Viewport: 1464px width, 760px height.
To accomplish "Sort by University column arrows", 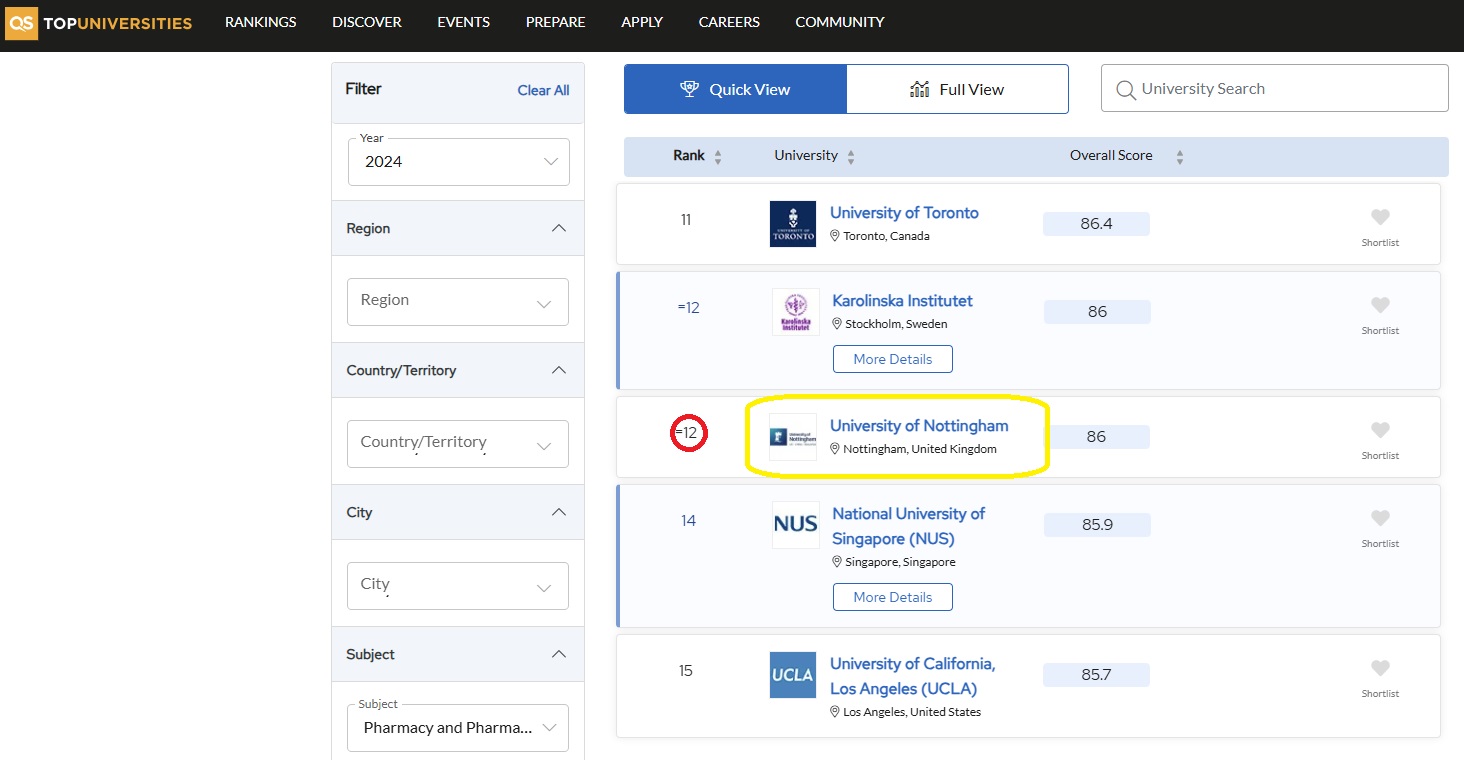I will pyautogui.click(x=851, y=157).
